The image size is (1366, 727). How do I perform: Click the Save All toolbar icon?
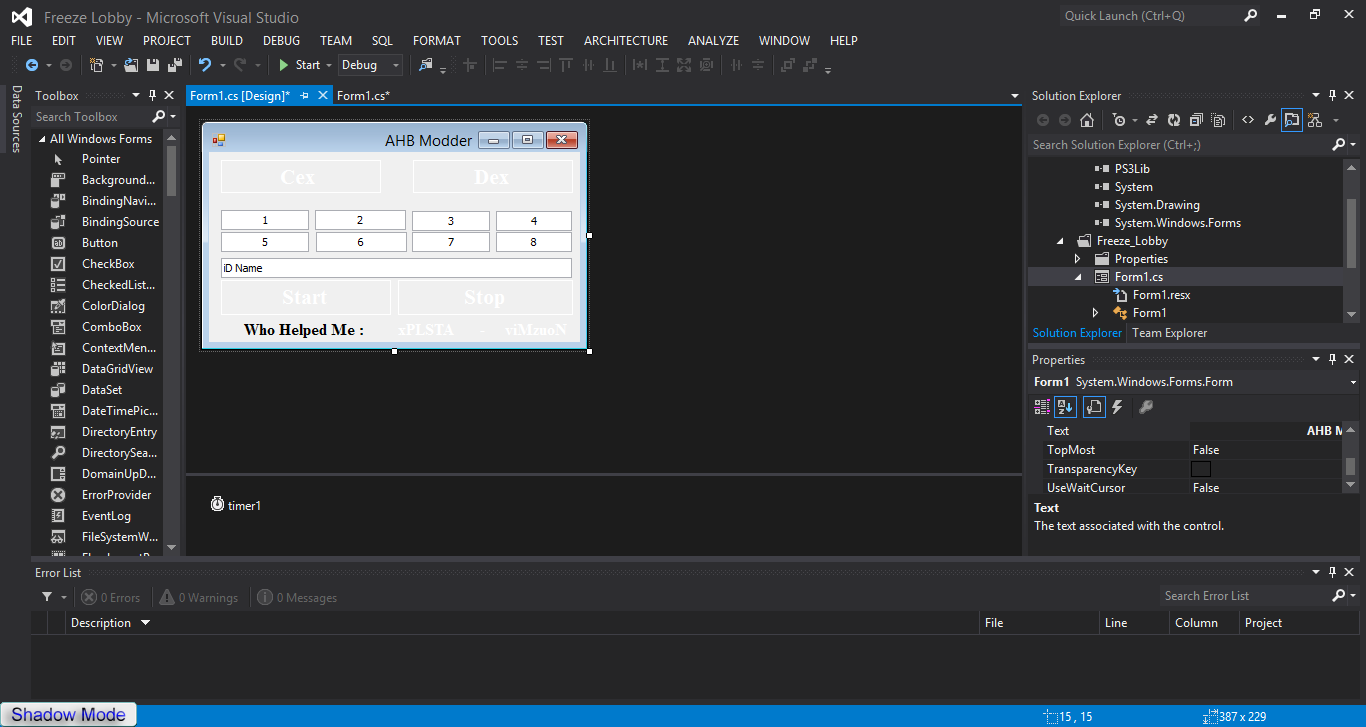175,65
